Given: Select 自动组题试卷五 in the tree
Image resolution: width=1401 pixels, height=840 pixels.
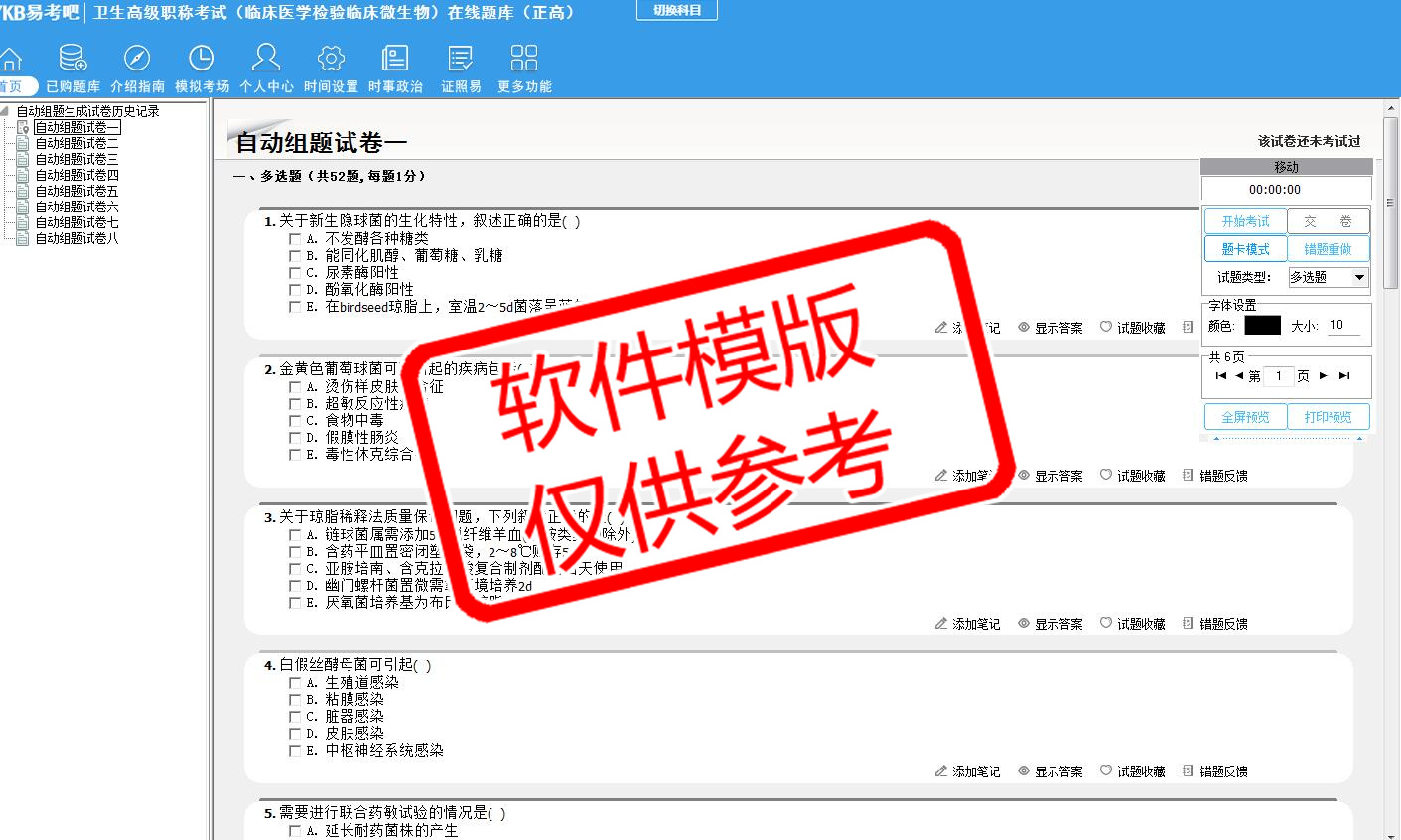Looking at the screenshot, I should 76,191.
